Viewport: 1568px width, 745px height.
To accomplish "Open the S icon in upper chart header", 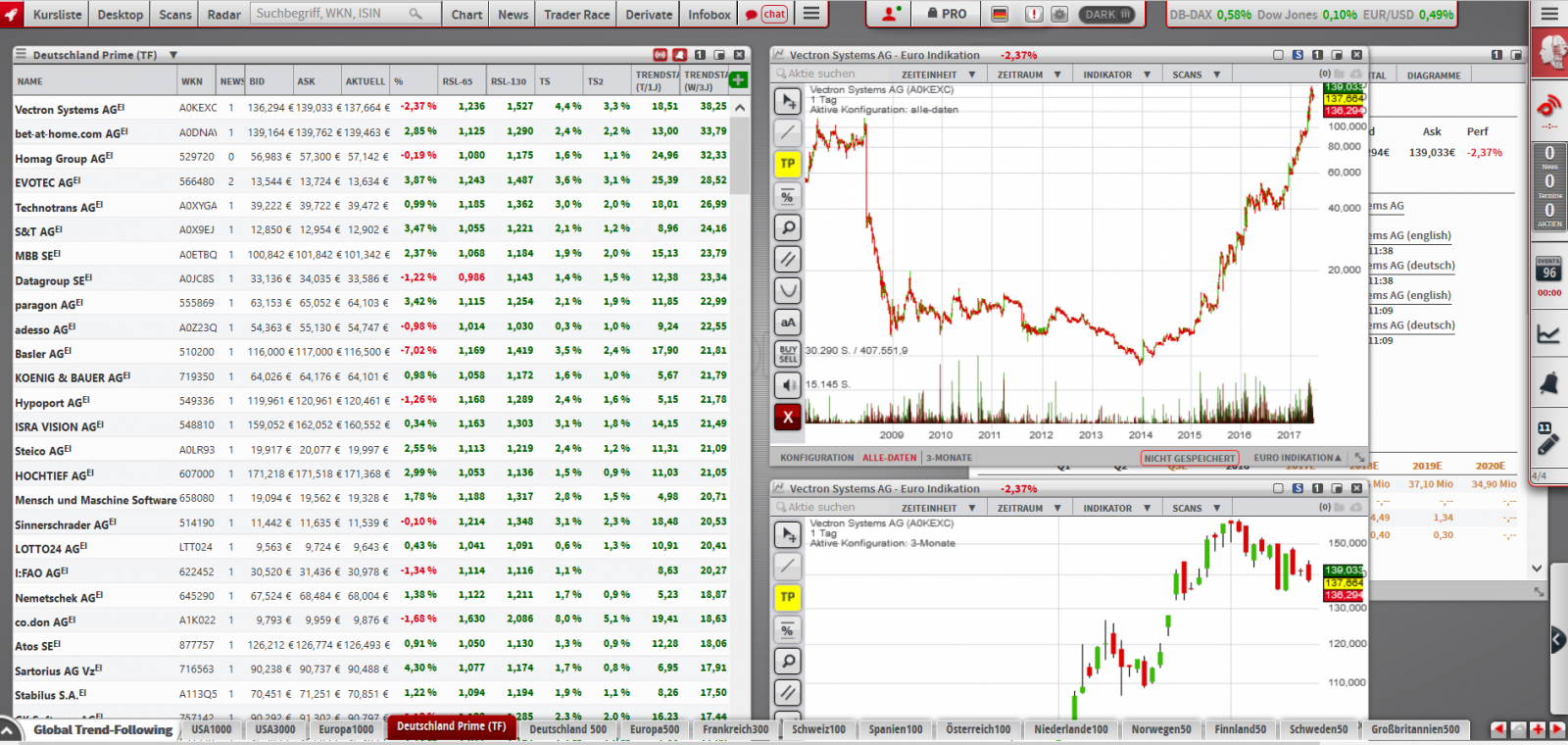I will [x=1298, y=55].
